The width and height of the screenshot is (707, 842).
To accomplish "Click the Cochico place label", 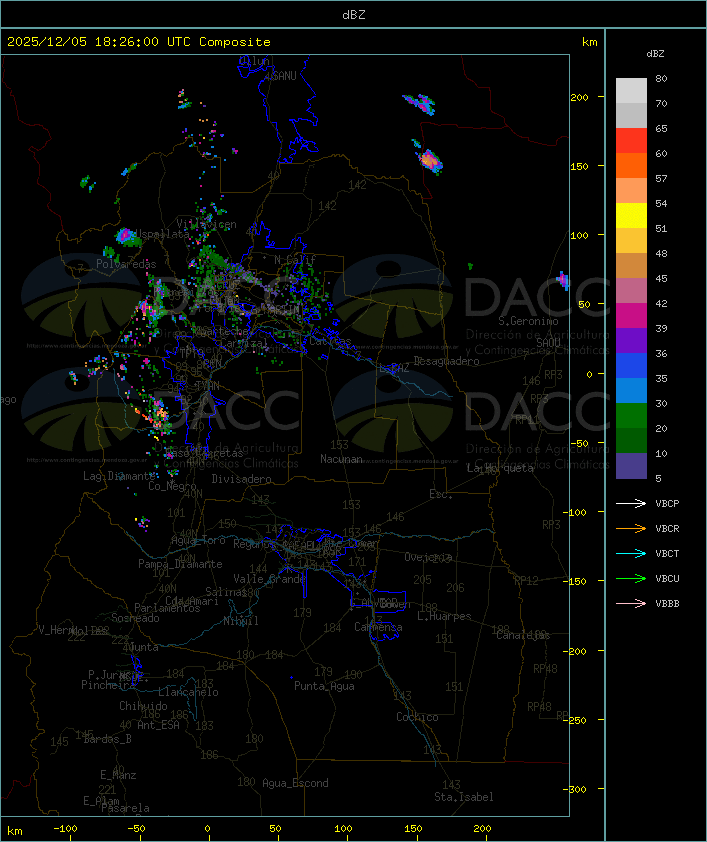I will pyautogui.click(x=417, y=717).
